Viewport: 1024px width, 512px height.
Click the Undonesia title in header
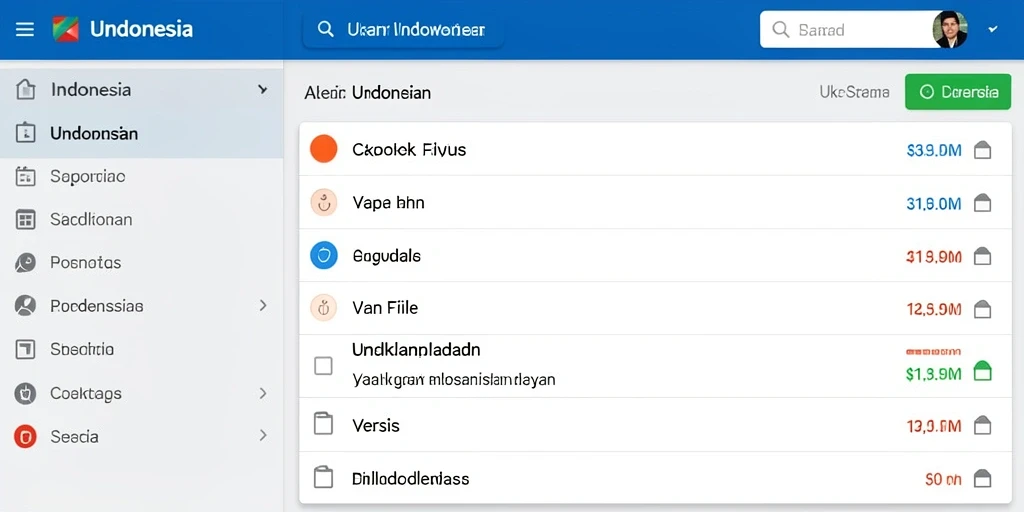click(x=141, y=29)
